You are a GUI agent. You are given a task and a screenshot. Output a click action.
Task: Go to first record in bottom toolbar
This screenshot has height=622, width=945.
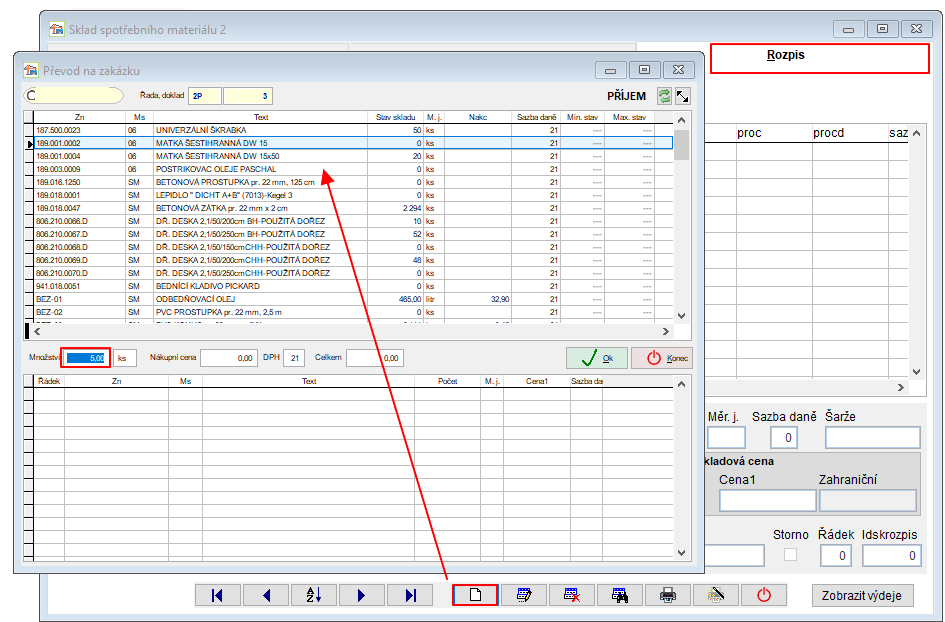pos(218,595)
